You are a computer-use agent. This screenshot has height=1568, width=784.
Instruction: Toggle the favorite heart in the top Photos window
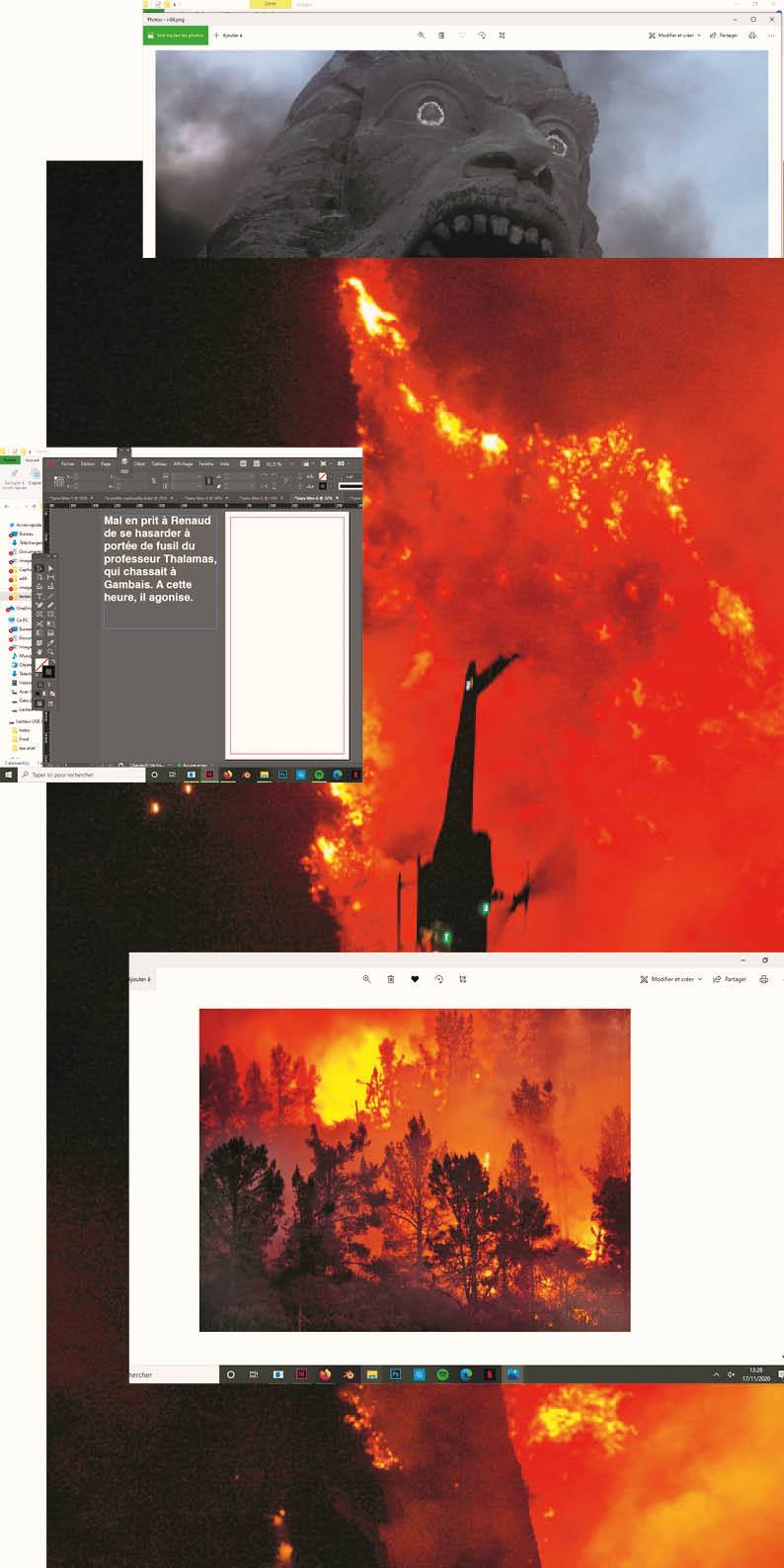[x=461, y=36]
